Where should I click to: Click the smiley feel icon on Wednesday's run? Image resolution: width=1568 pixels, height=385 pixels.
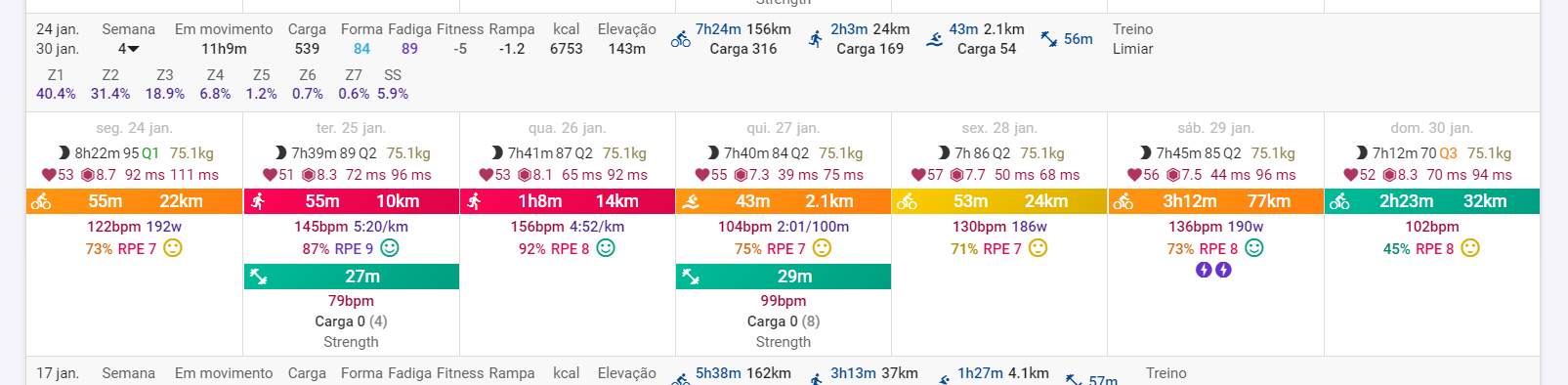pos(606,248)
